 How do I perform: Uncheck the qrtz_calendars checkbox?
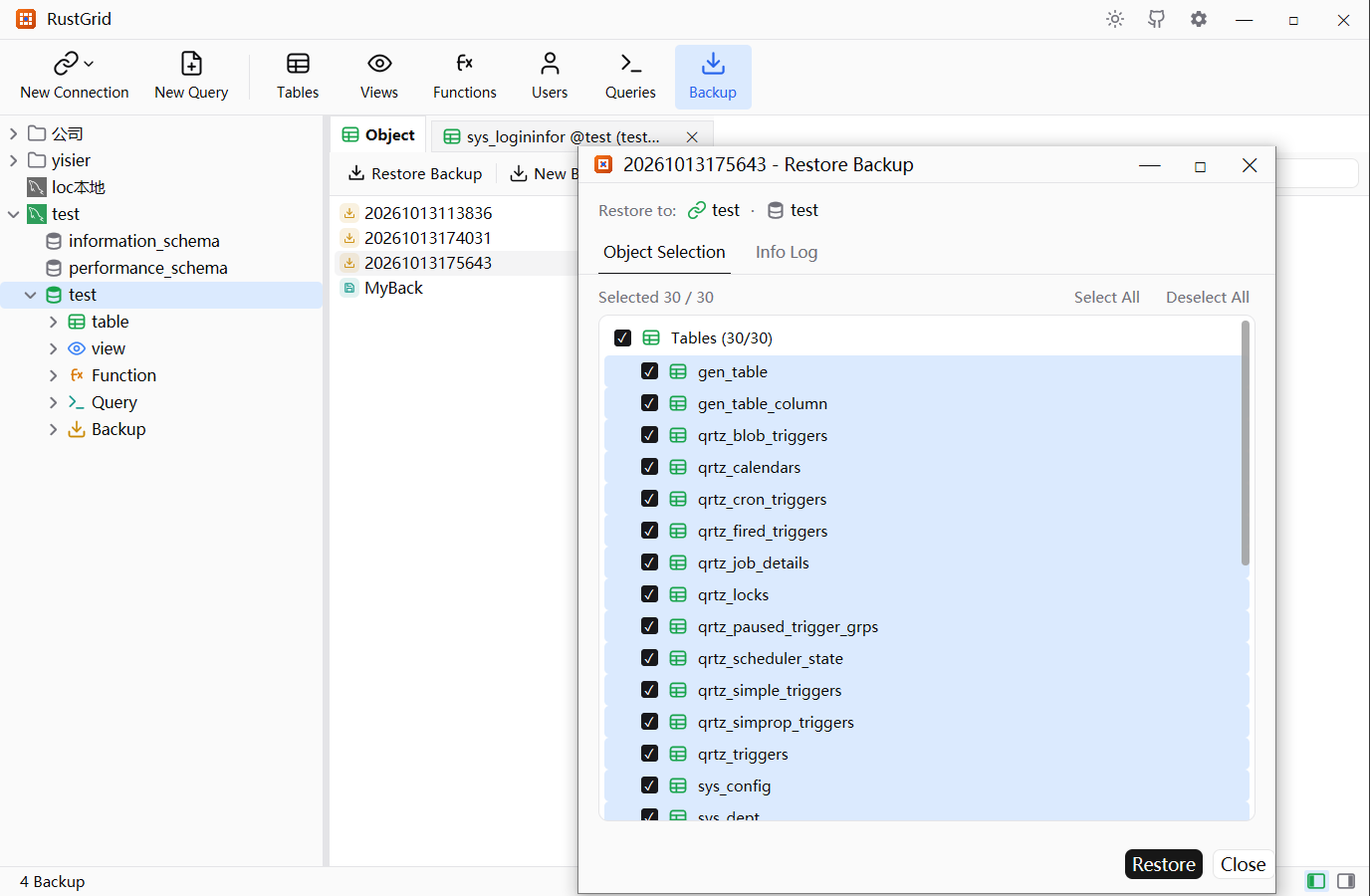tap(650, 467)
